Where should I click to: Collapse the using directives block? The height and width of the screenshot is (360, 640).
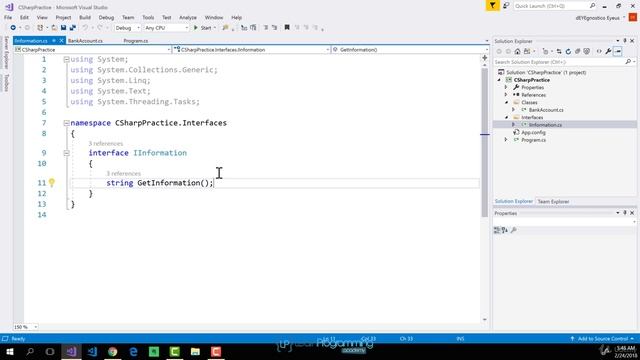(x=66, y=60)
